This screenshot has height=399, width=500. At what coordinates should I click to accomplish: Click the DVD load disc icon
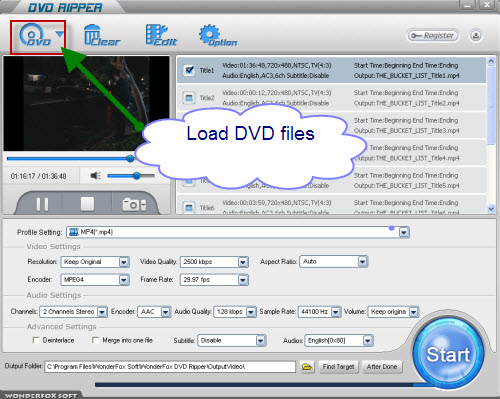[35, 35]
